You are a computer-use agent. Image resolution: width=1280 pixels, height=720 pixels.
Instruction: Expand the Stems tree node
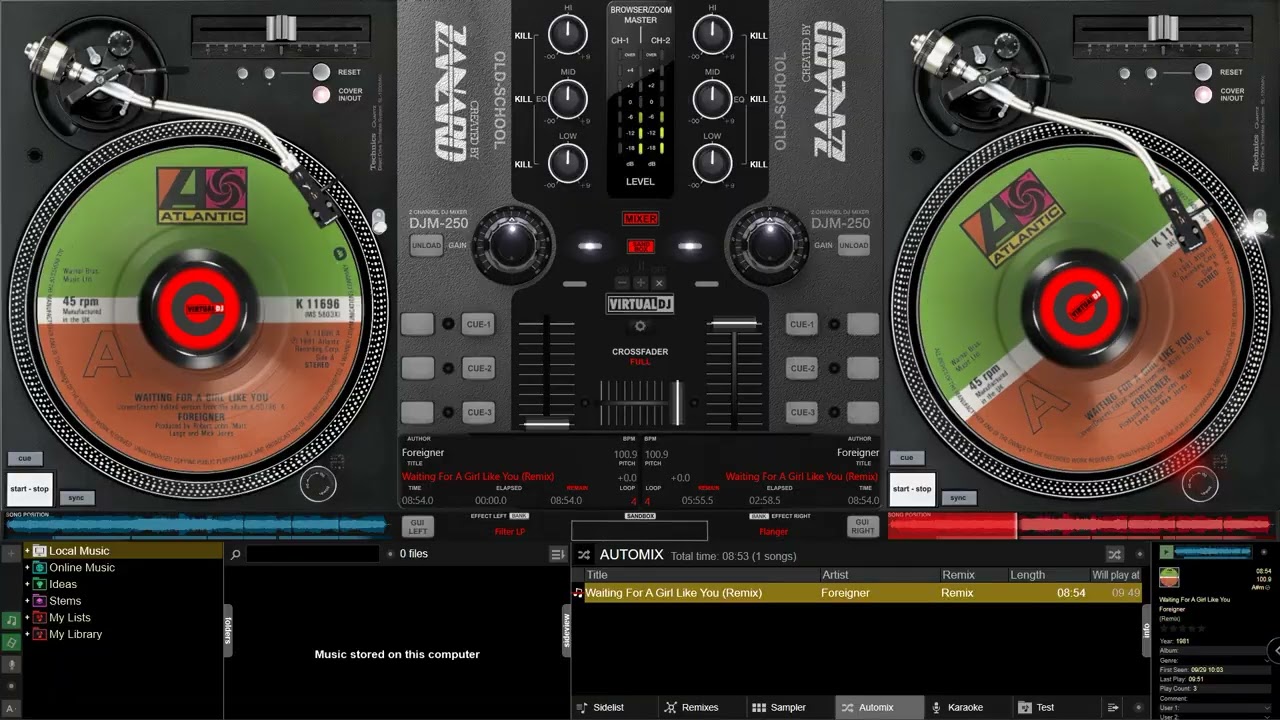[27, 601]
